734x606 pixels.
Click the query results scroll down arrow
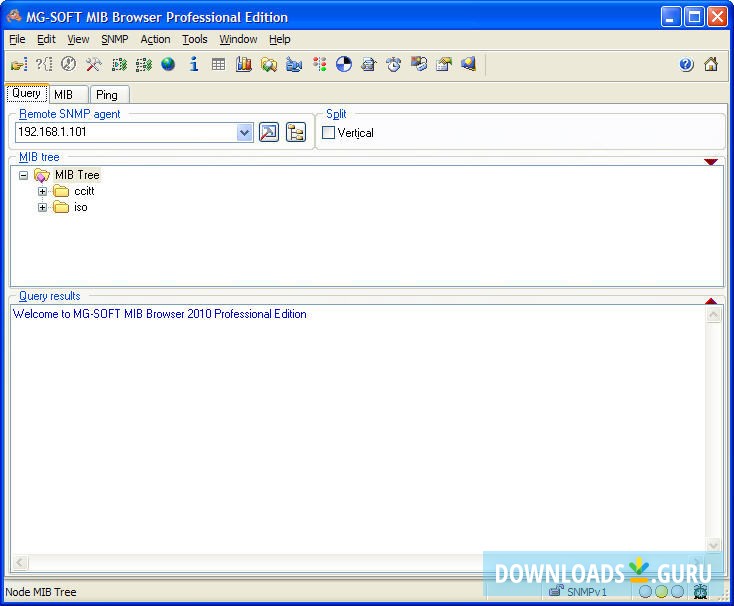point(713,545)
